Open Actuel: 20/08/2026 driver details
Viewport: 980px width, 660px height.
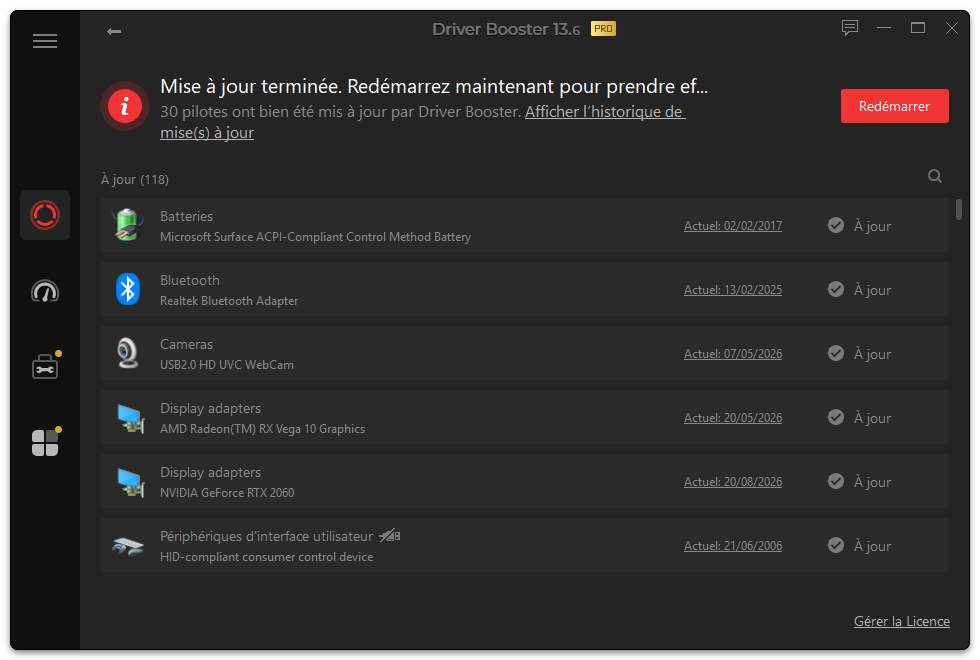(732, 482)
